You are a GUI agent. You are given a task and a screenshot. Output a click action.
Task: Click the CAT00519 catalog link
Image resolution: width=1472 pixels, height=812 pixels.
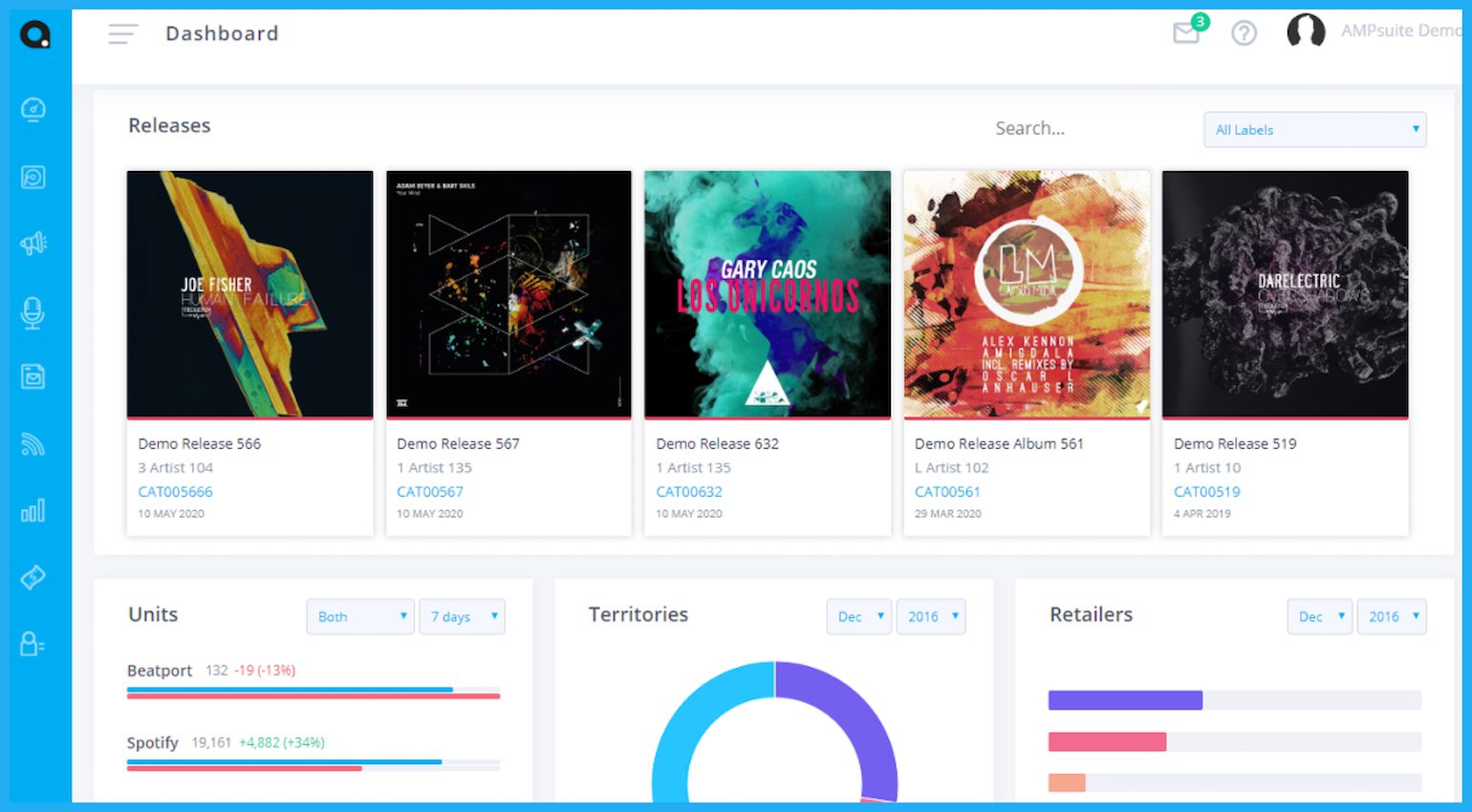(1207, 492)
